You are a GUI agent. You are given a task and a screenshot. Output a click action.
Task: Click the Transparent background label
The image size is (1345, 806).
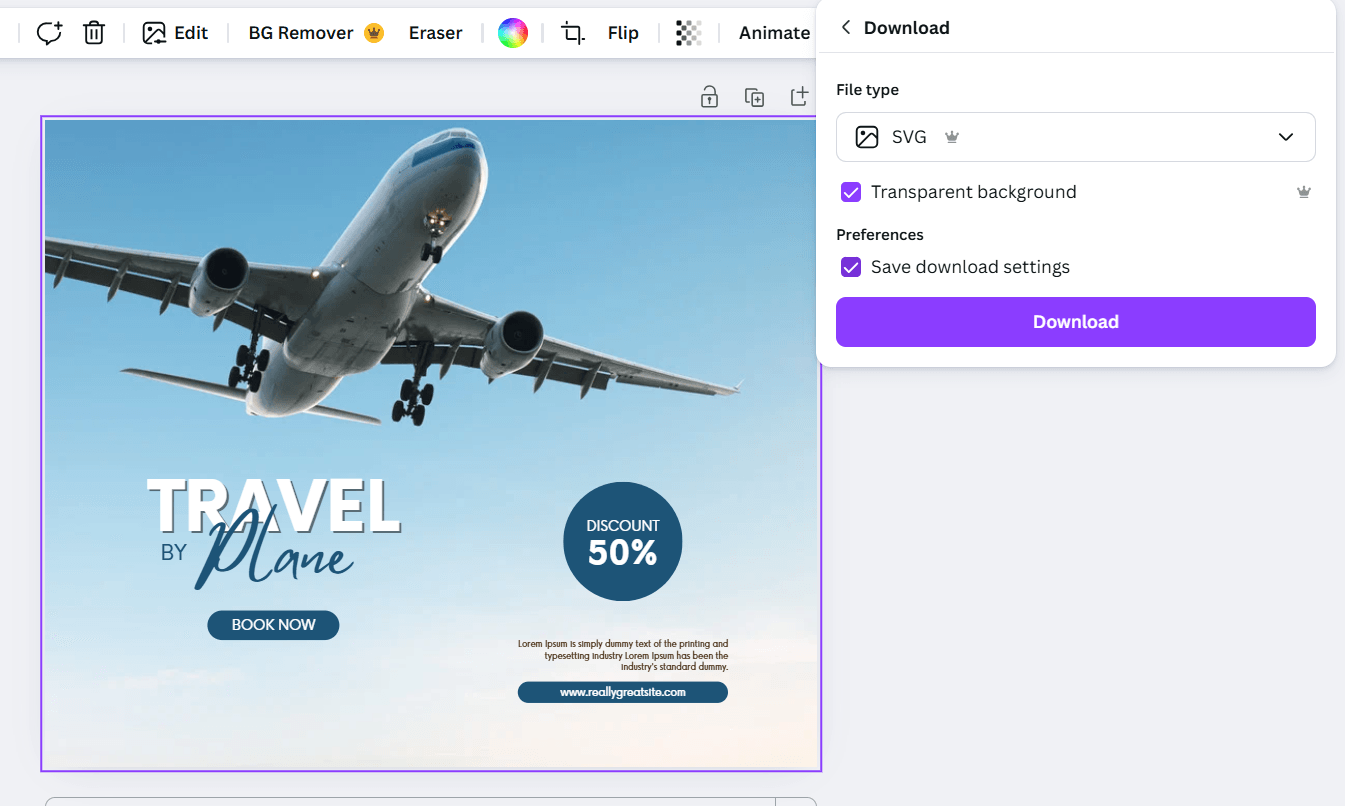pyautogui.click(x=974, y=192)
